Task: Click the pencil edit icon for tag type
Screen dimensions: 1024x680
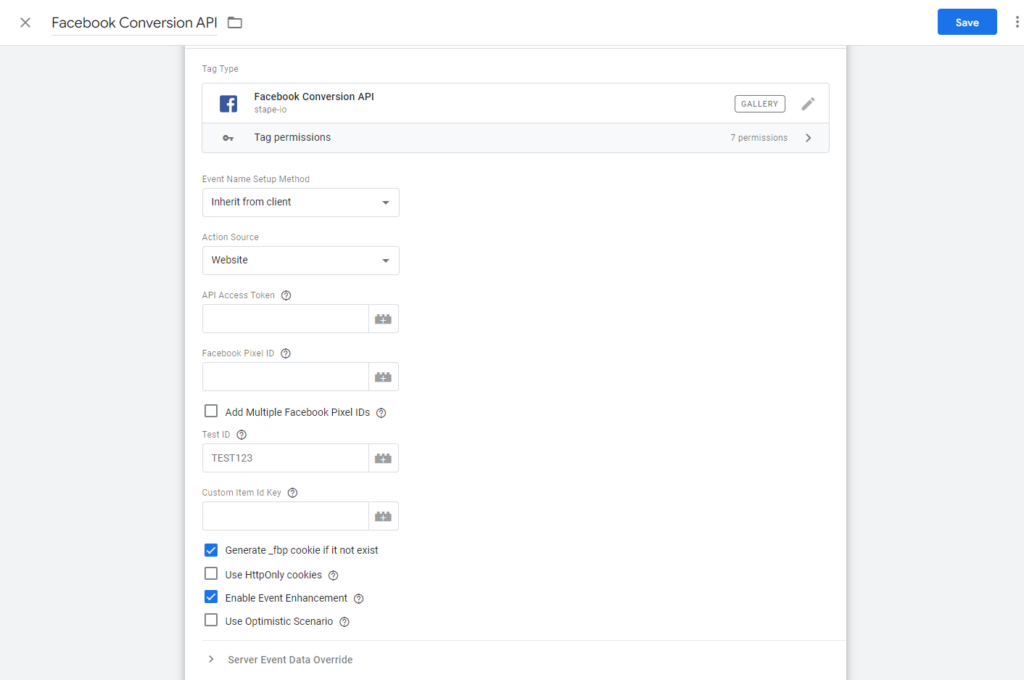Action: pyautogui.click(x=808, y=104)
